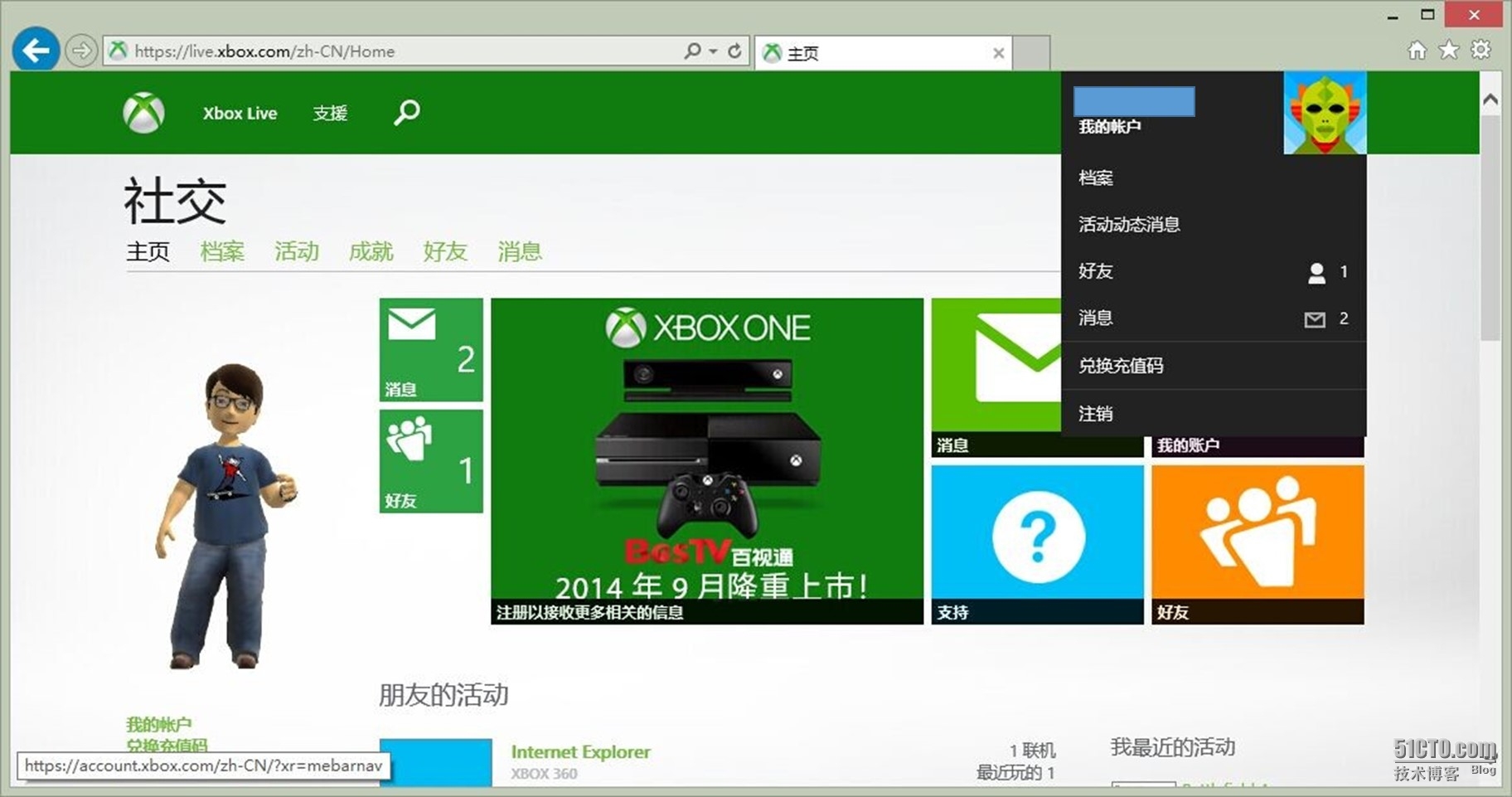Click the IE home icon
This screenshot has width=1512, height=797.
tap(1417, 51)
